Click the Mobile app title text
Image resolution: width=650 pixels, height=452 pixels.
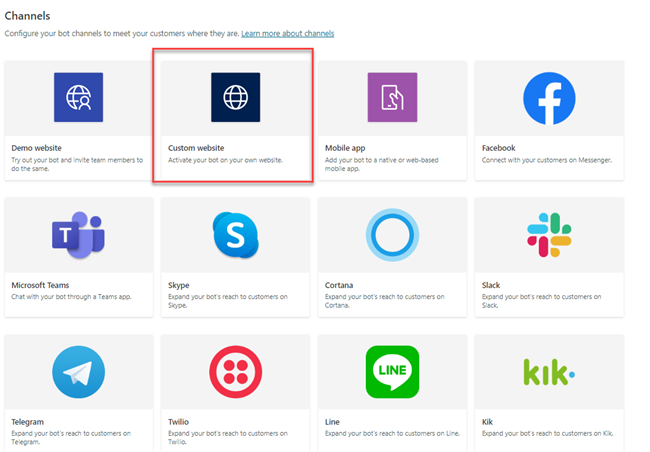point(345,148)
